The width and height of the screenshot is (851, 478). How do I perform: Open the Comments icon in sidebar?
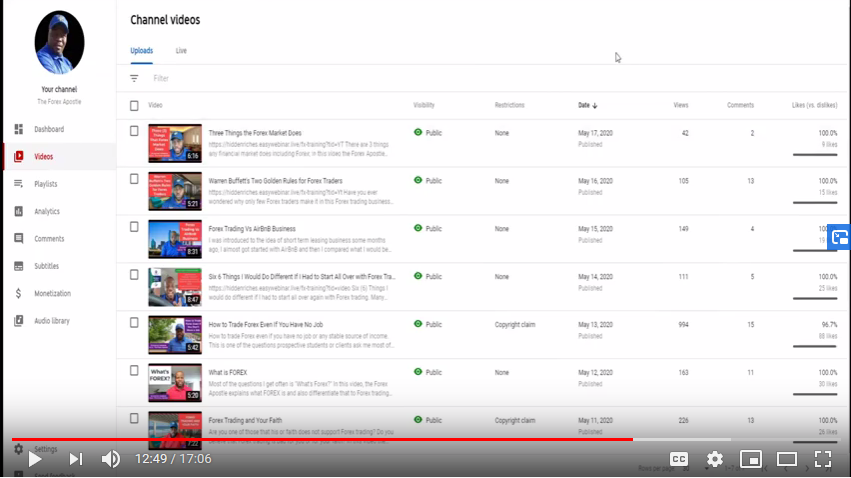click(18, 239)
